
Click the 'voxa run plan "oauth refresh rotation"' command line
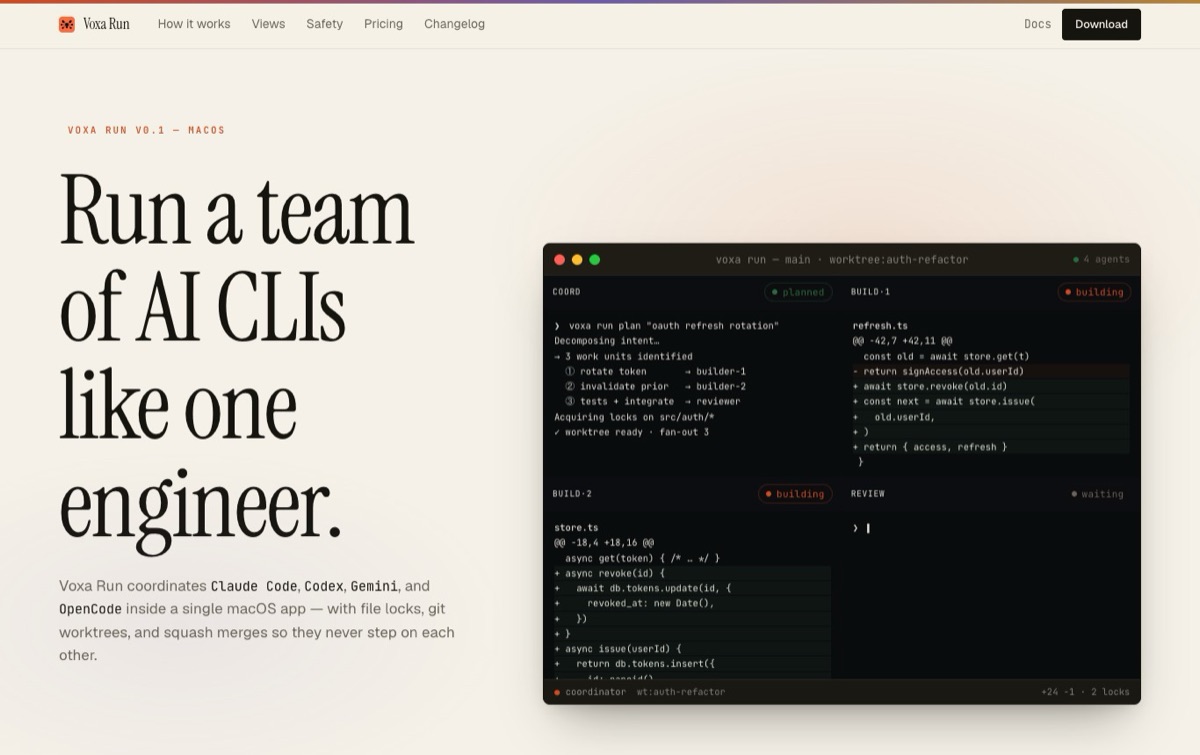666,326
